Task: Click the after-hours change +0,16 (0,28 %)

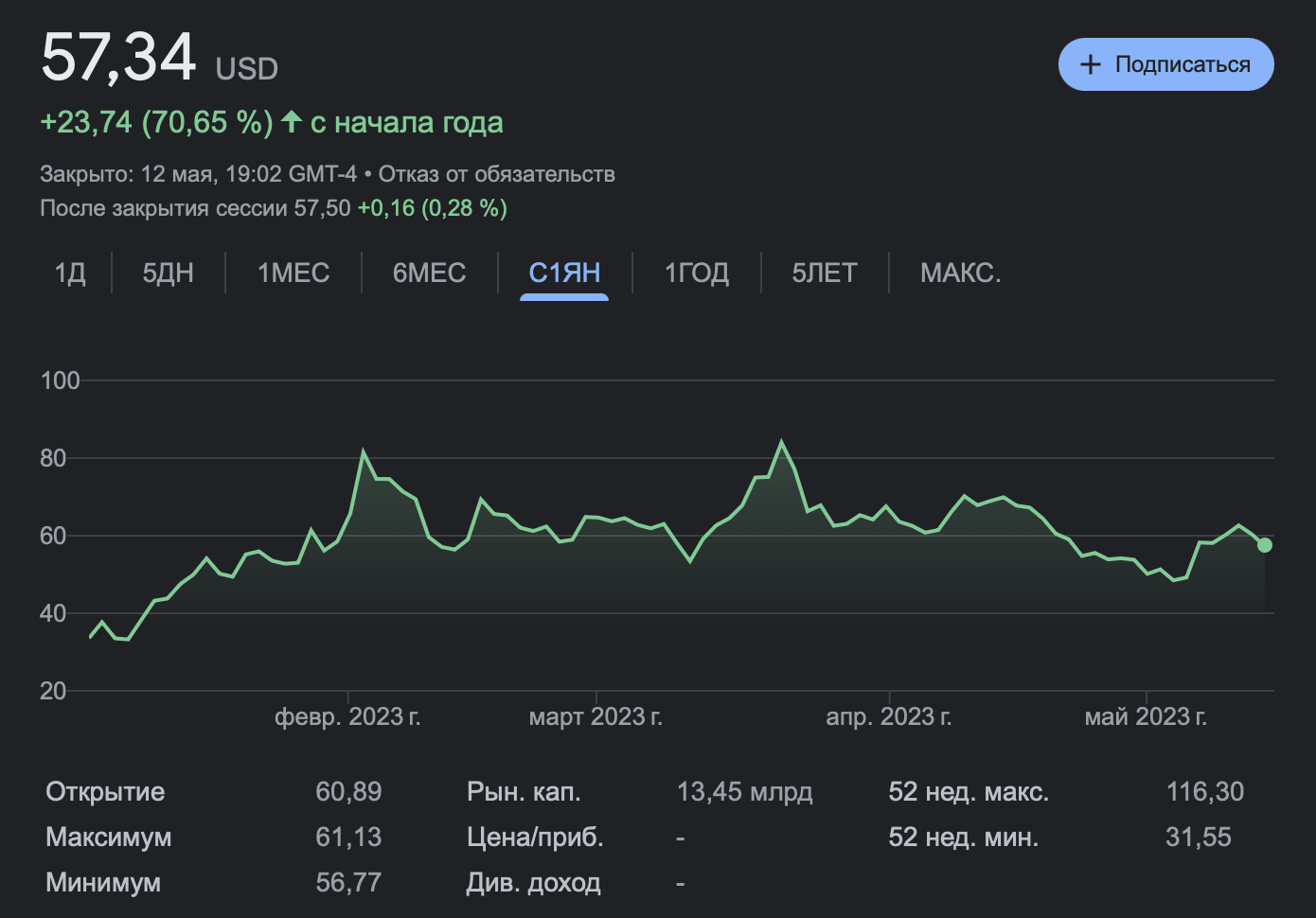Action: 433,208
